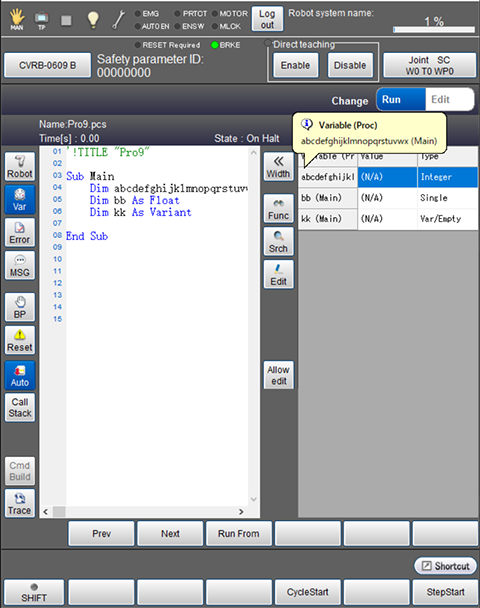This screenshot has height=608, width=480.
Task: Click the horizontal scrollbar right arrow
Action: (x=241, y=512)
